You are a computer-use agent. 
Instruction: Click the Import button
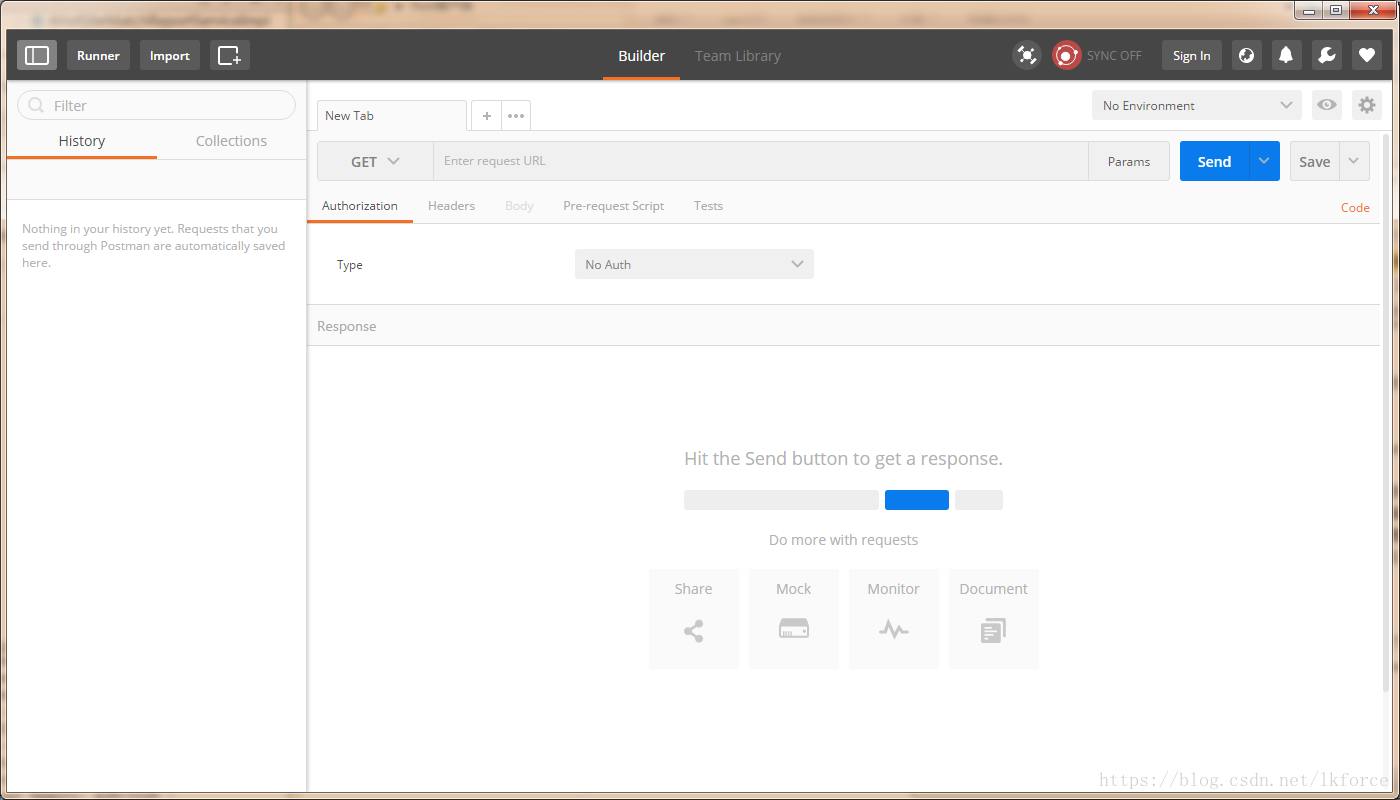(x=170, y=55)
